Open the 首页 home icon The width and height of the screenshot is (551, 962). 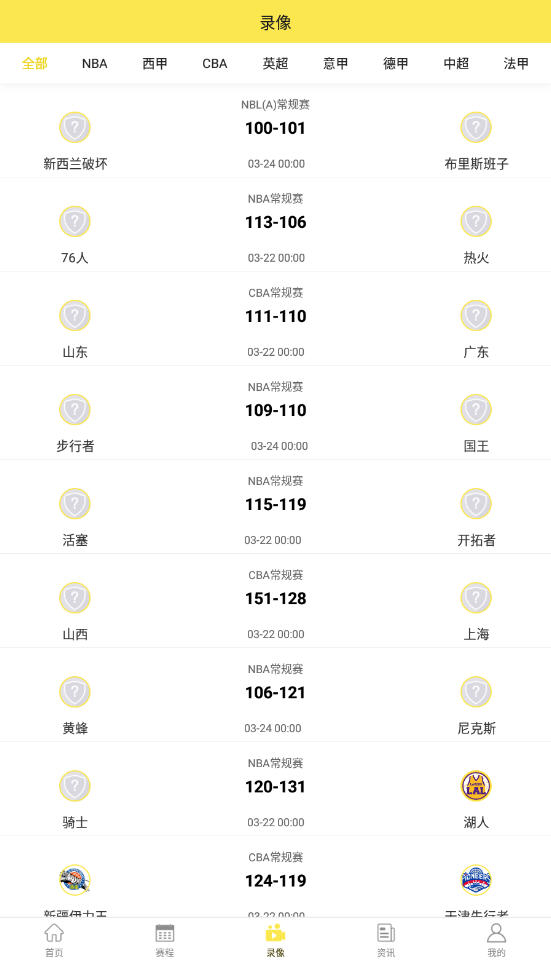pos(54,933)
